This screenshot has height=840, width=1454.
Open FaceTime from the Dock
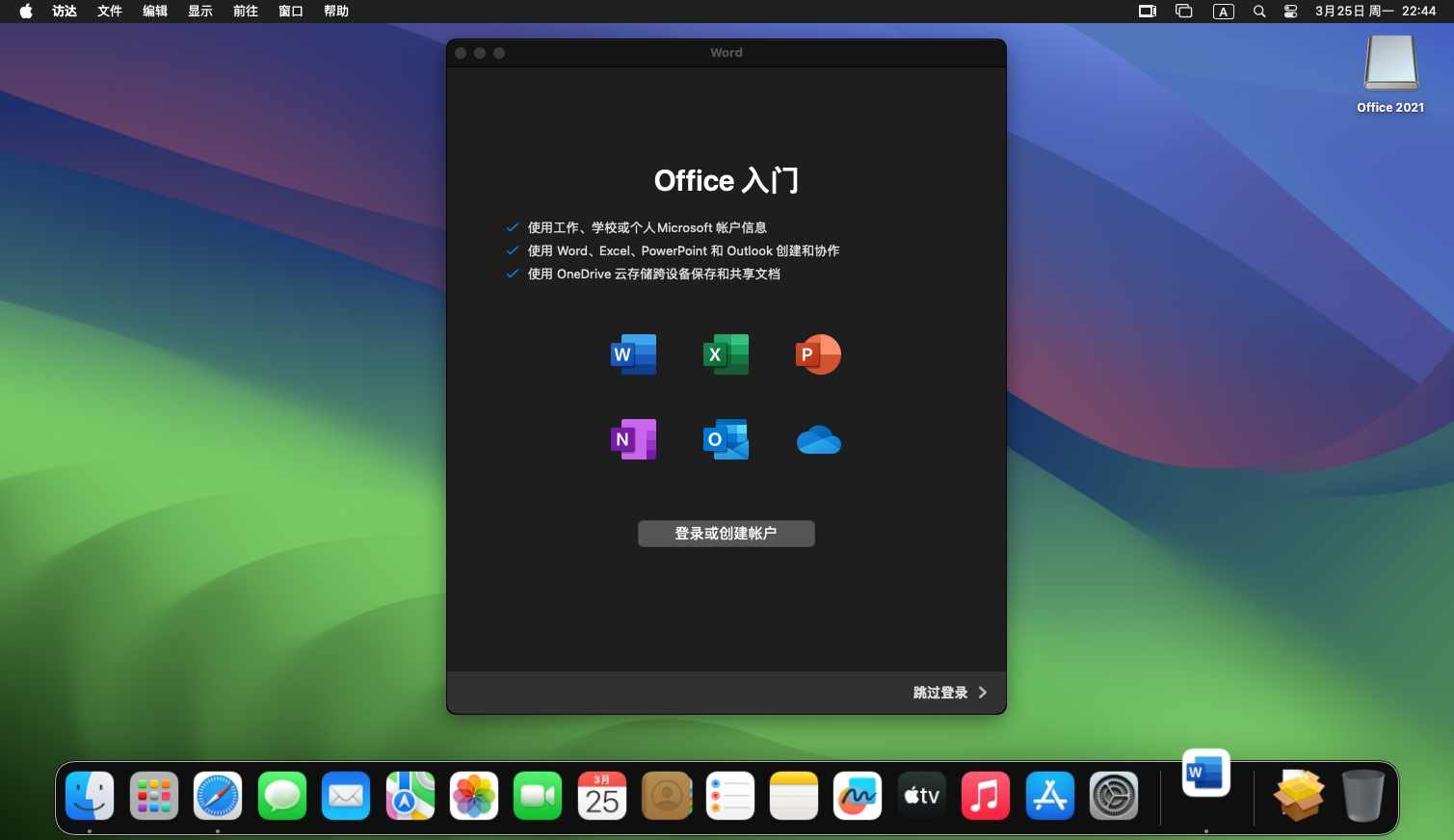(x=538, y=797)
